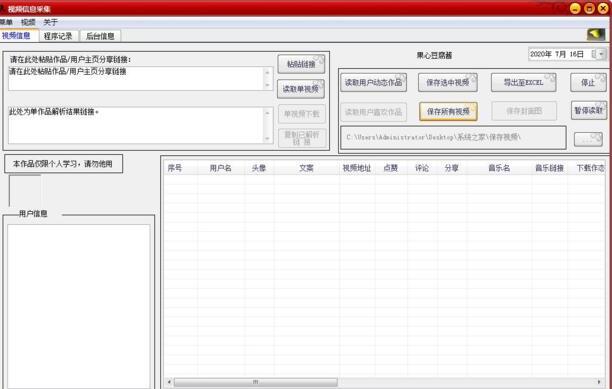Open the 视频 menu
612x389 pixels.
tap(28, 22)
